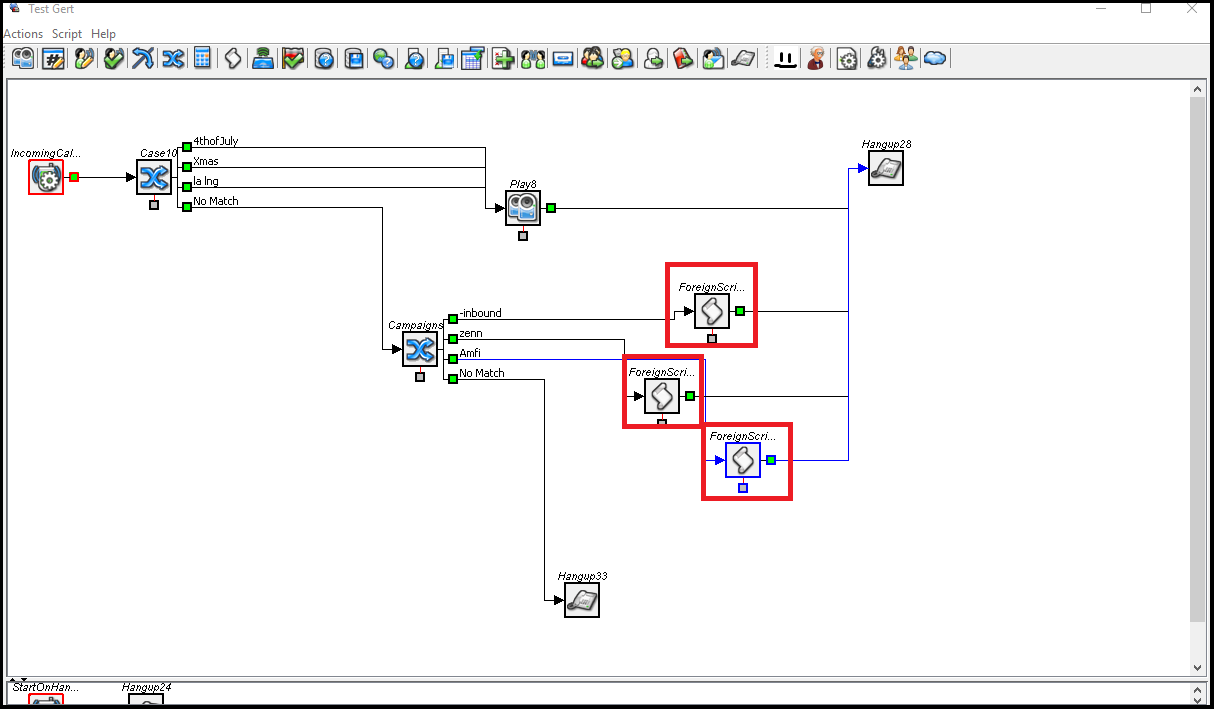Open the Script menu
Screen dimensions: 1214x709
point(67,34)
